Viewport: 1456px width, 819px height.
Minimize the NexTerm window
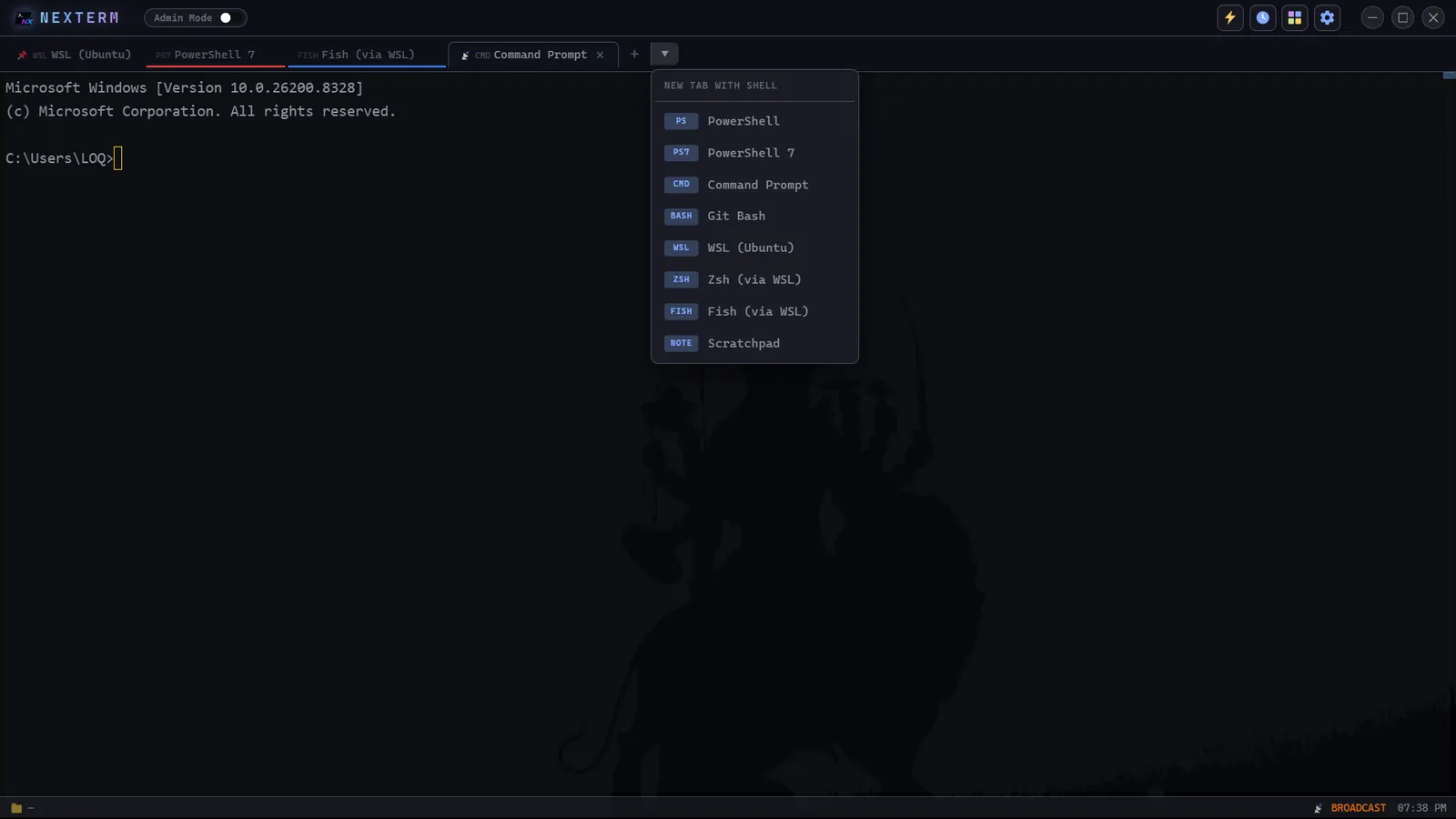[1372, 17]
